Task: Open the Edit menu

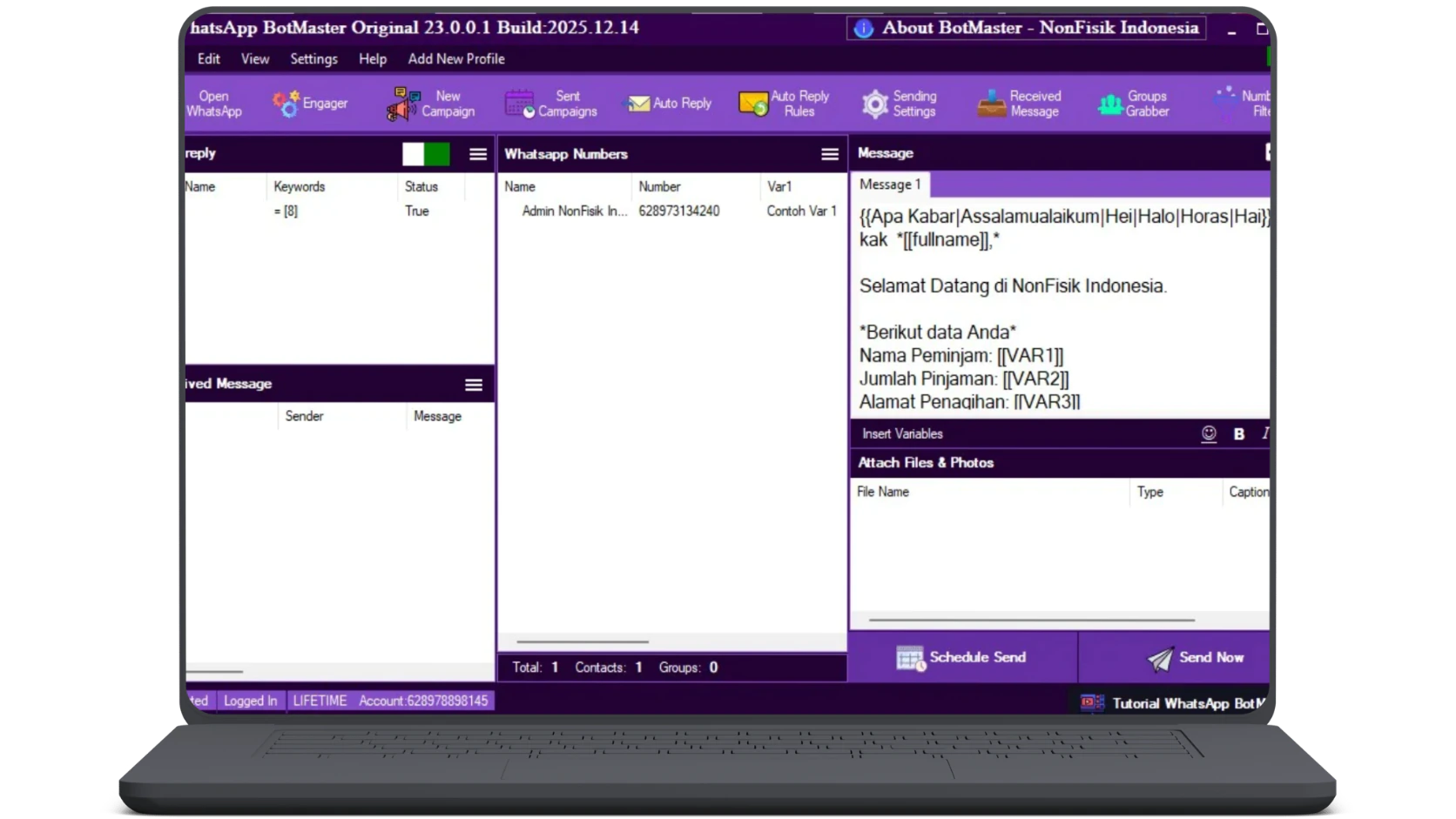Action: coord(209,59)
